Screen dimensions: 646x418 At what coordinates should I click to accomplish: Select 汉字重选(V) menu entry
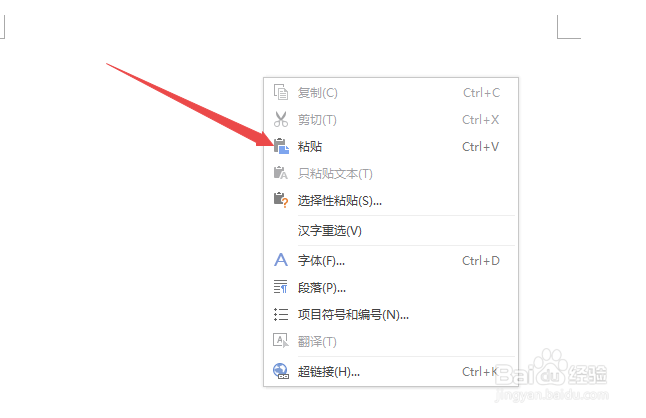pos(391,231)
